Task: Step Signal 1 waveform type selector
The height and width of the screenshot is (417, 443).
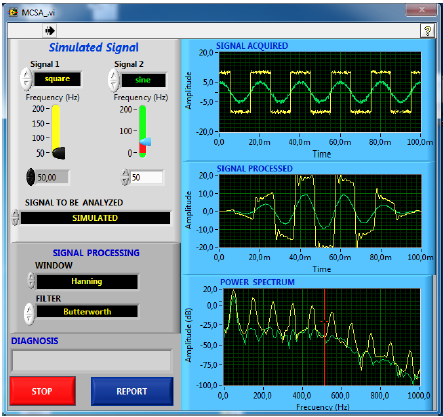Action: click(x=26, y=79)
